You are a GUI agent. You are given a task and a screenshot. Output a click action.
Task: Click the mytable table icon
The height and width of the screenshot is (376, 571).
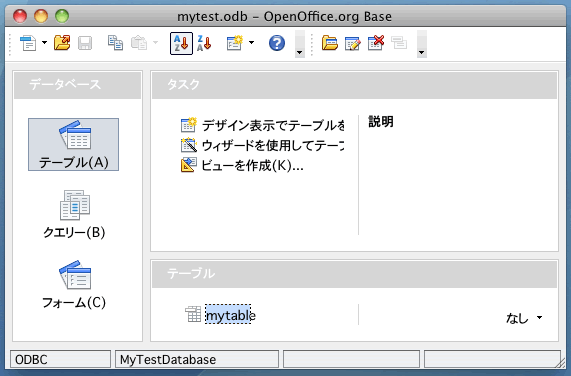coord(193,314)
